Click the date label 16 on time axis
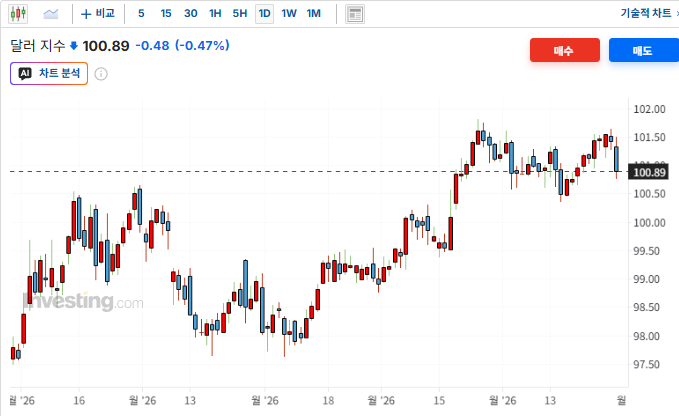 (79, 400)
